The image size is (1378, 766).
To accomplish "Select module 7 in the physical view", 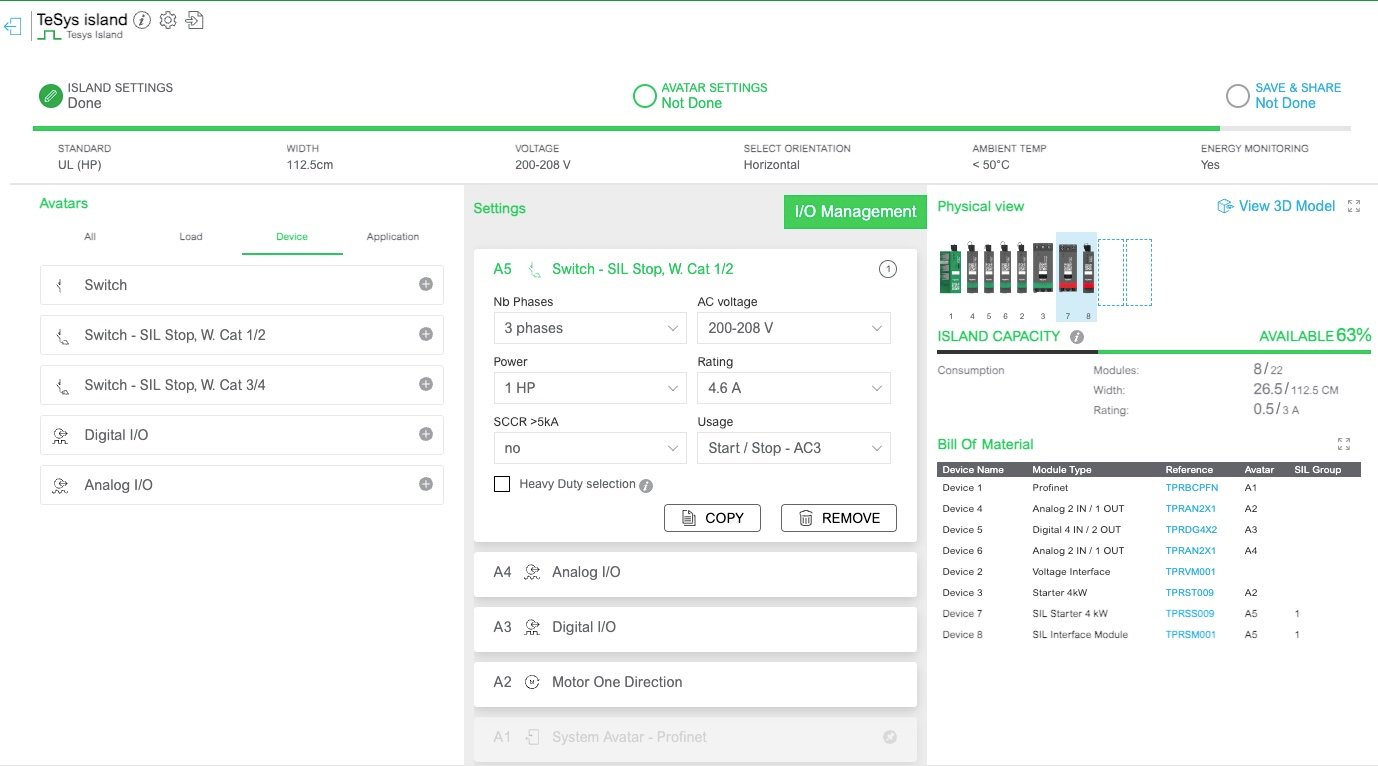I will [1067, 269].
